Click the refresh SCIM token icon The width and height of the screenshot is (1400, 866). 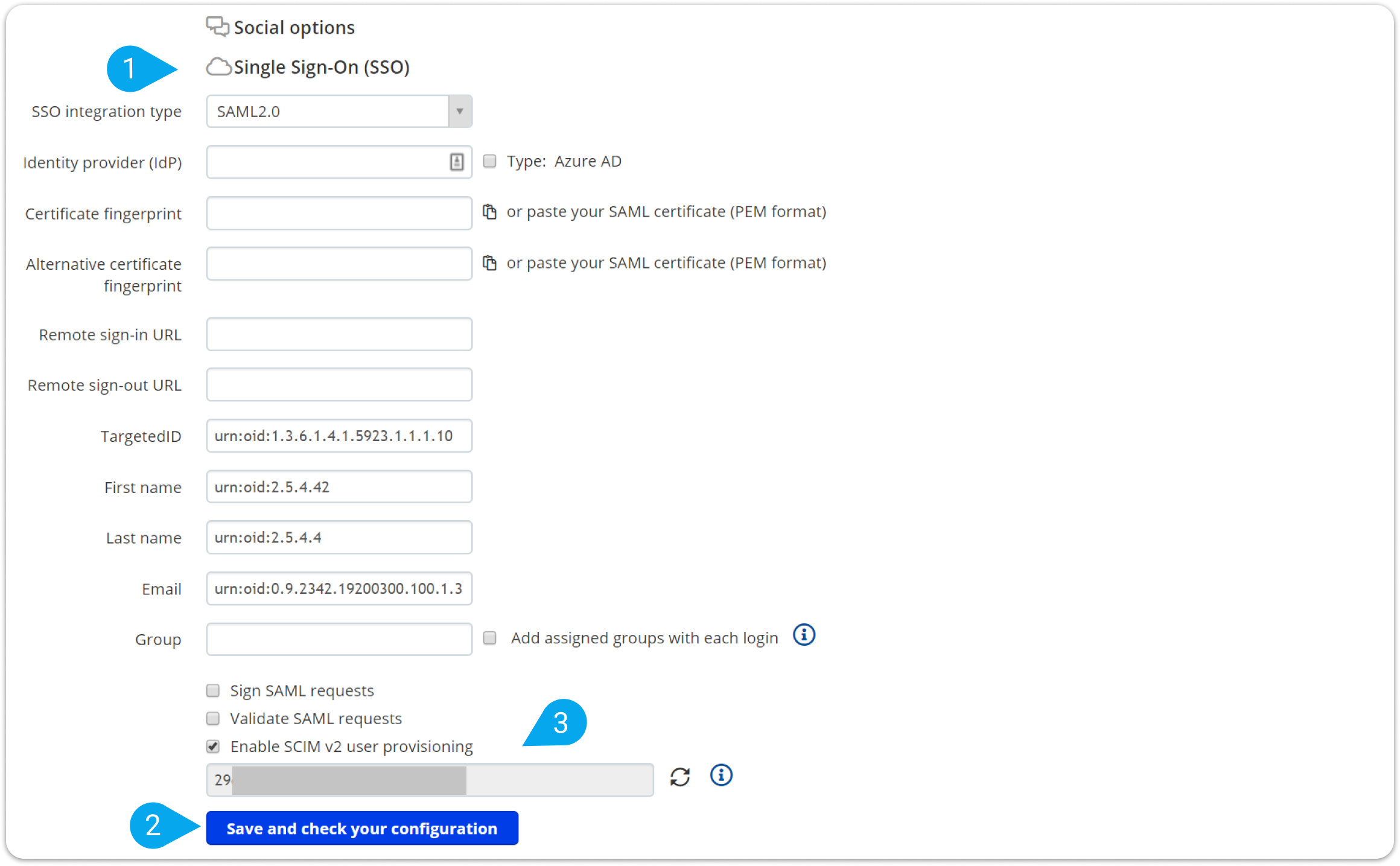(679, 777)
